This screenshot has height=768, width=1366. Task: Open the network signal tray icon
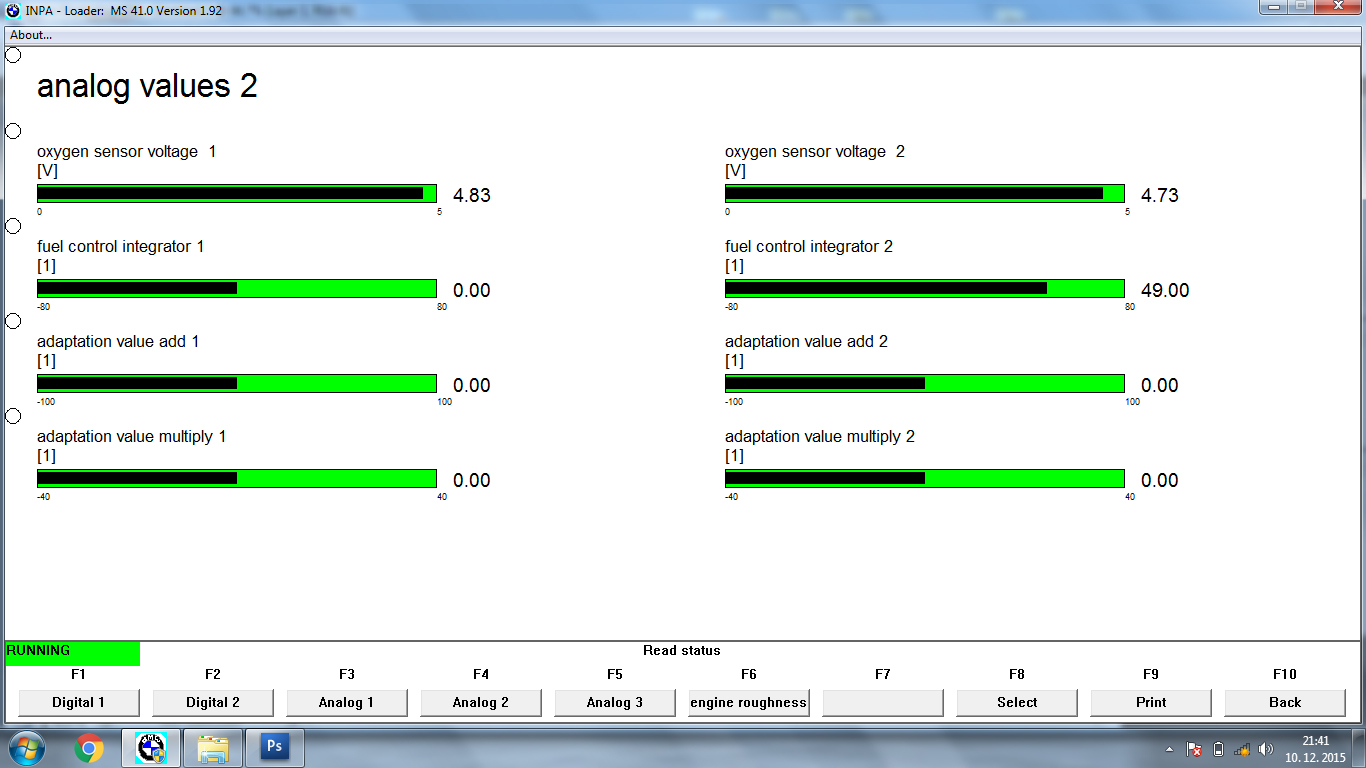(1242, 749)
